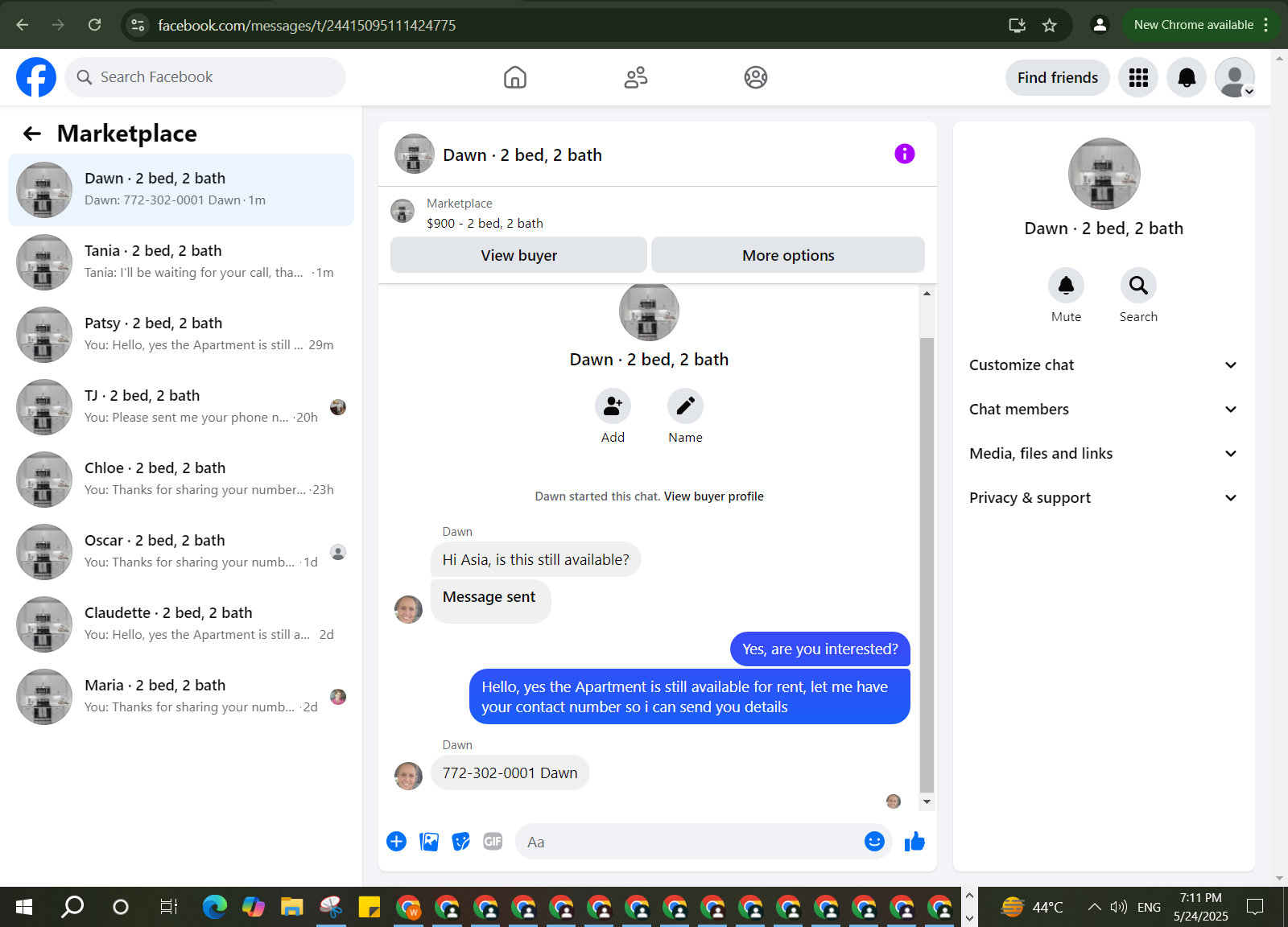Open the TJ conversation
This screenshot has height=927, width=1288.
click(181, 407)
